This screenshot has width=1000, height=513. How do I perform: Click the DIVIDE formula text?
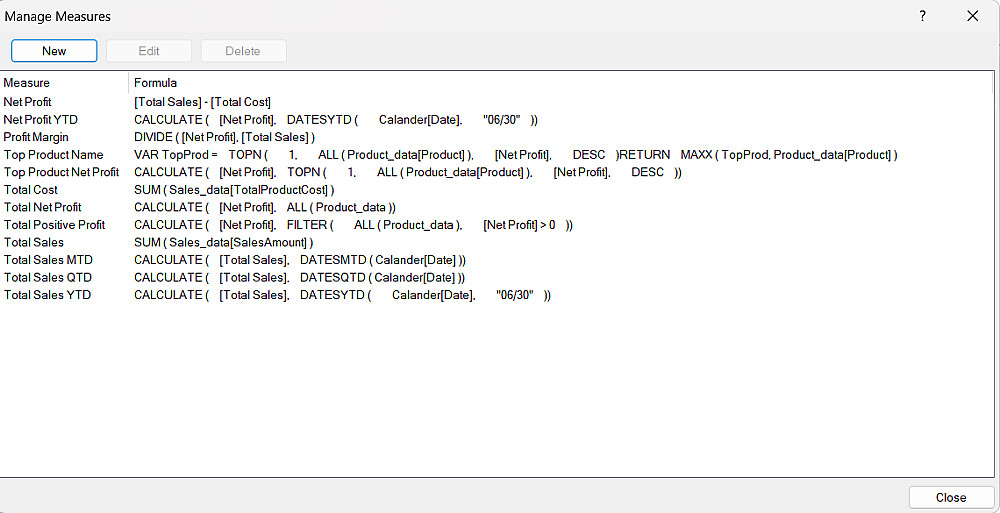(x=225, y=137)
